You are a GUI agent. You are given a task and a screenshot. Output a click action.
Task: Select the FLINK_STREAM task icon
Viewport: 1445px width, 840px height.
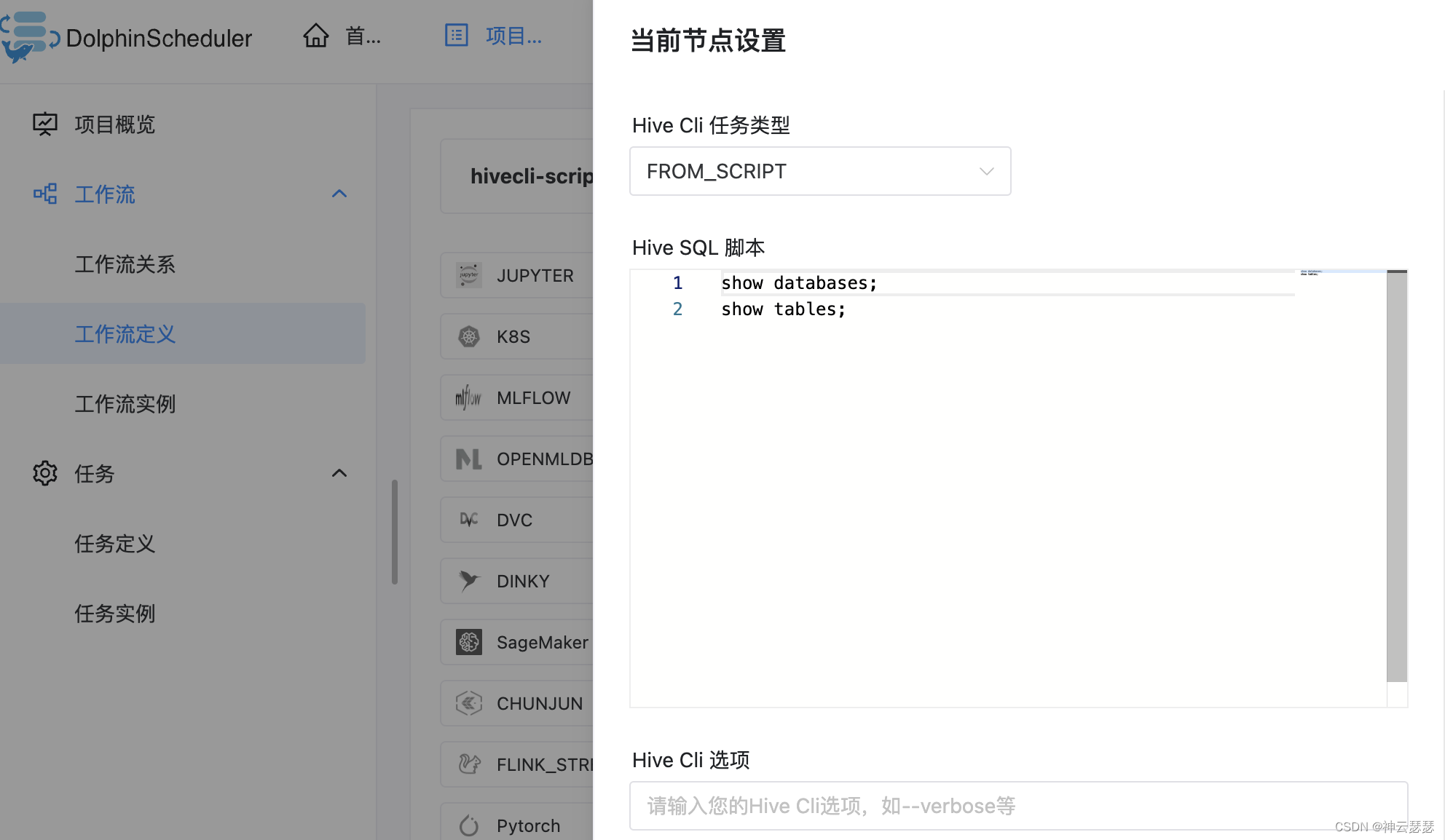coord(469,764)
